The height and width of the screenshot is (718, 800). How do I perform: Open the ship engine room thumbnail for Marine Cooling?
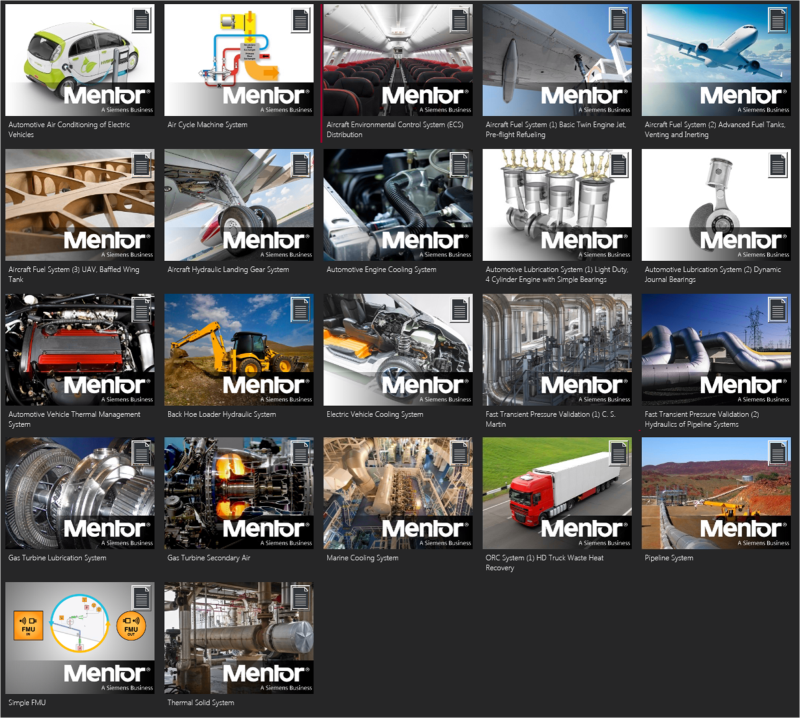(398, 493)
